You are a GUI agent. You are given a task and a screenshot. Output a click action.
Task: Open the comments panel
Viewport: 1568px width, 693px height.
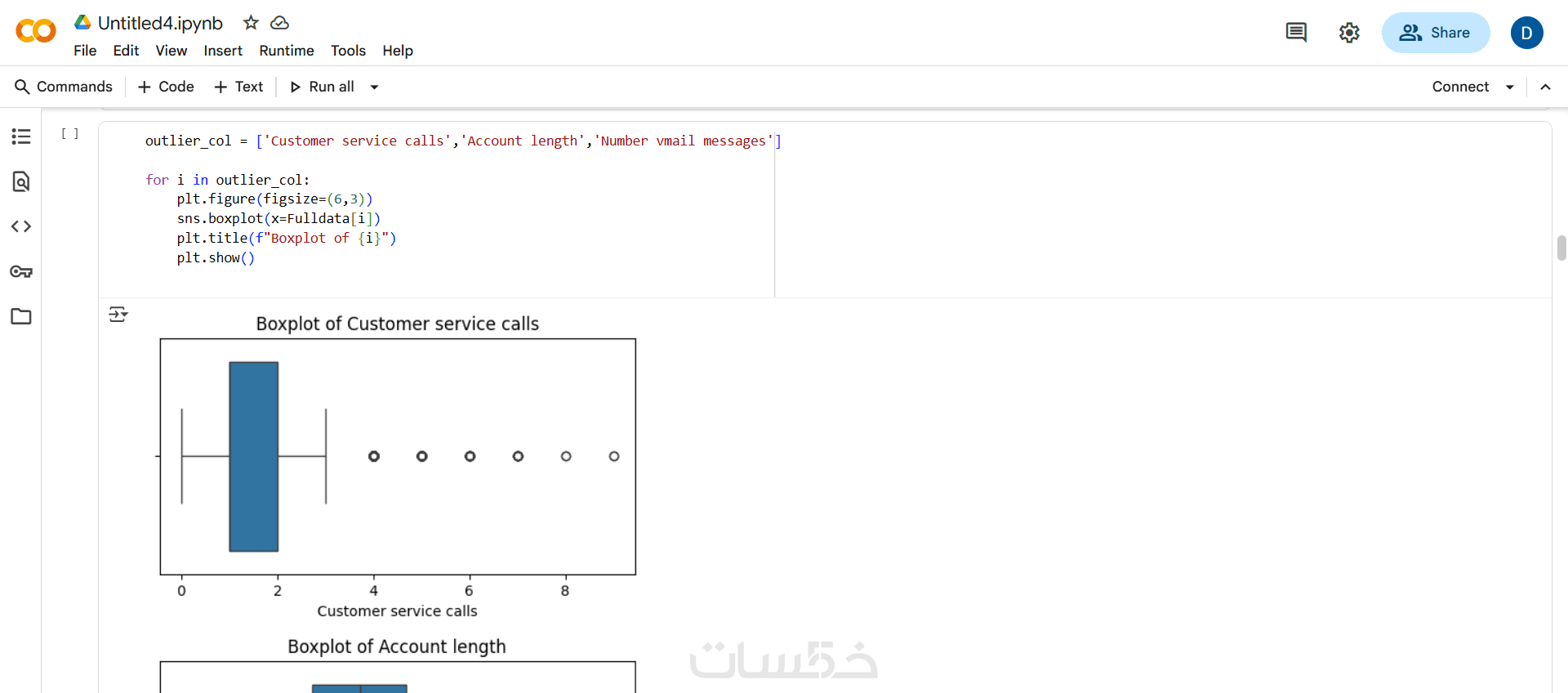coord(1295,33)
